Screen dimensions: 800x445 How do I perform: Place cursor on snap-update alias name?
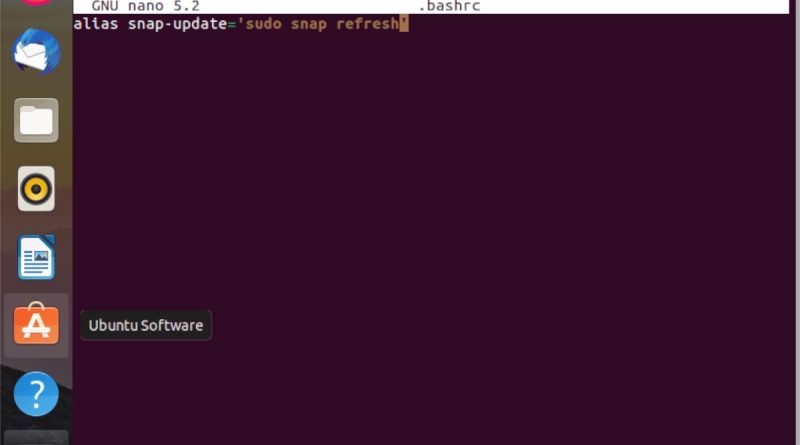pos(177,24)
